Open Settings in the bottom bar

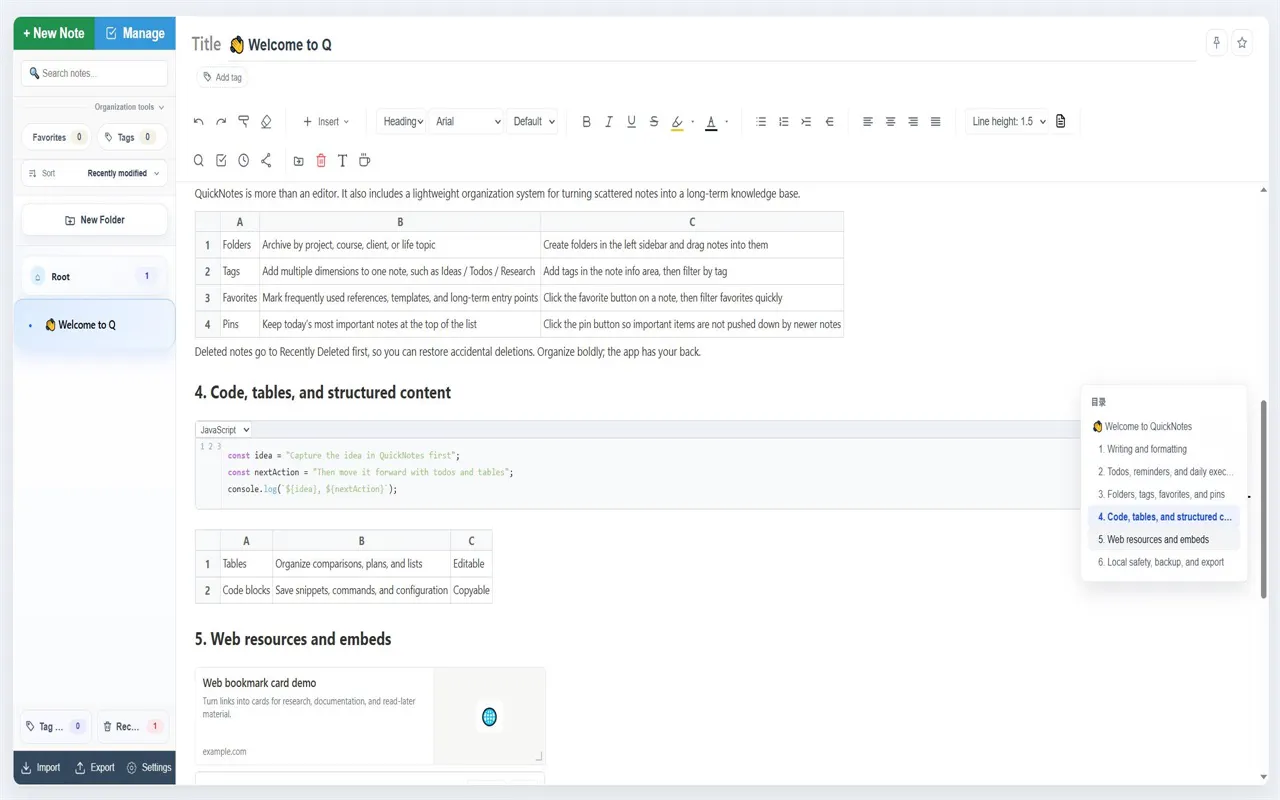pos(149,768)
